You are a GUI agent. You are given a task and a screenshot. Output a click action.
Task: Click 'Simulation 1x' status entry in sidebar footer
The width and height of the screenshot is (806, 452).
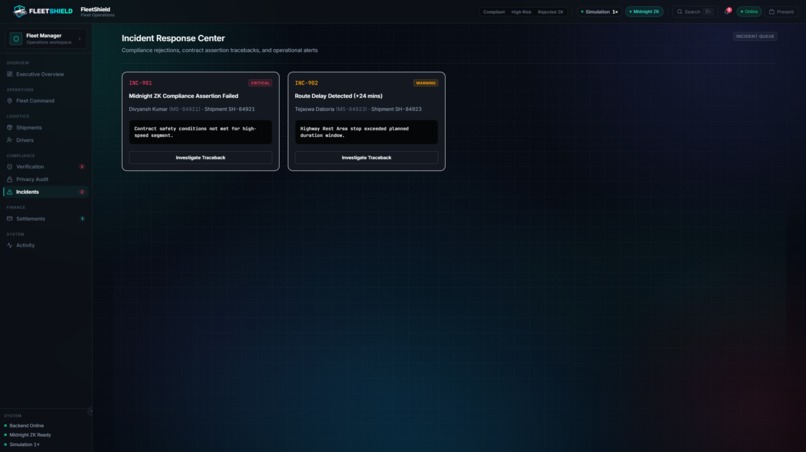(22, 444)
